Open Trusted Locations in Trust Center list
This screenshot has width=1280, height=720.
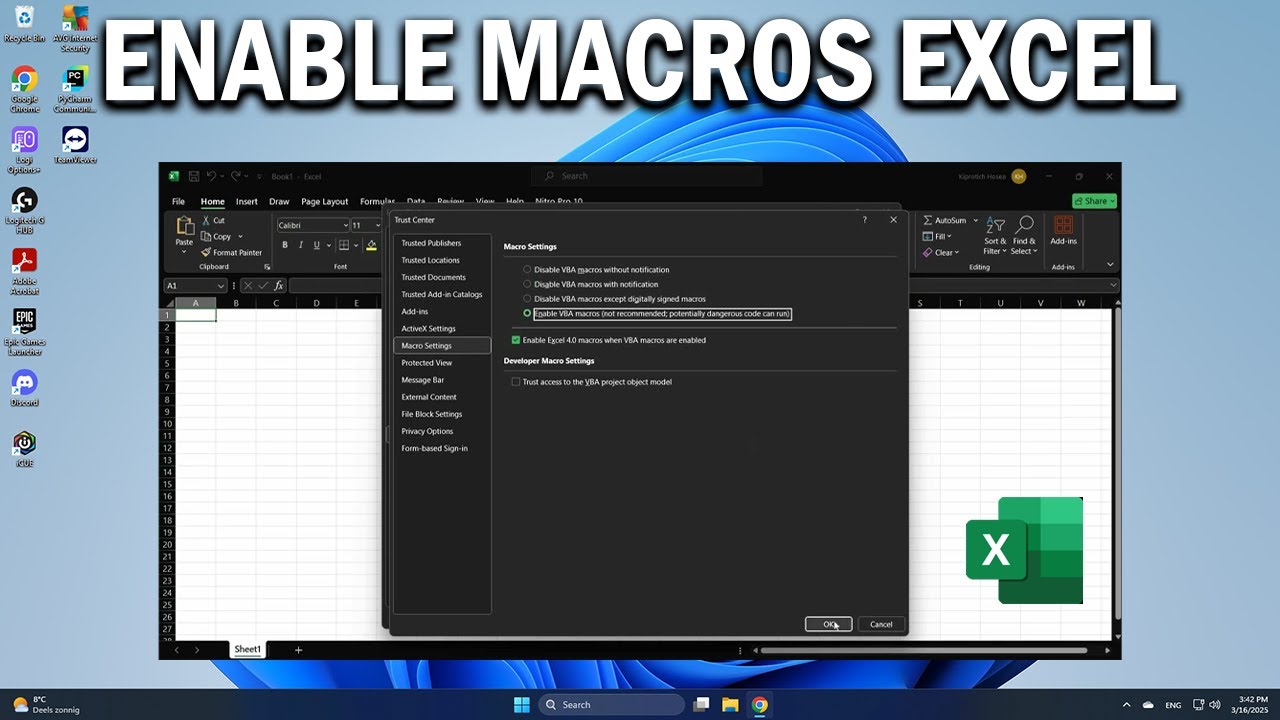pos(431,260)
